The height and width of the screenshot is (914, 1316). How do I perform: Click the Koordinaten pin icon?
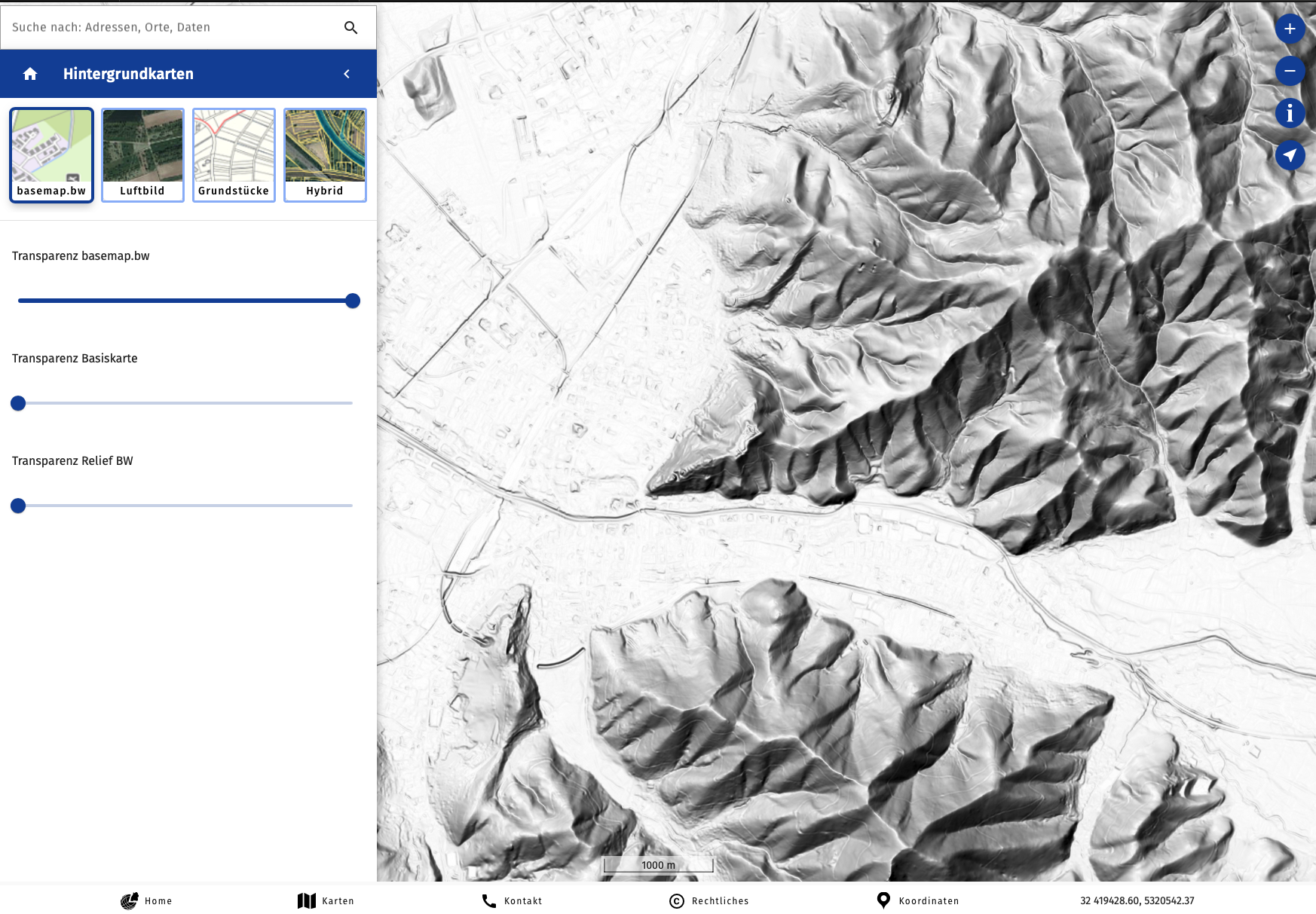click(x=883, y=900)
